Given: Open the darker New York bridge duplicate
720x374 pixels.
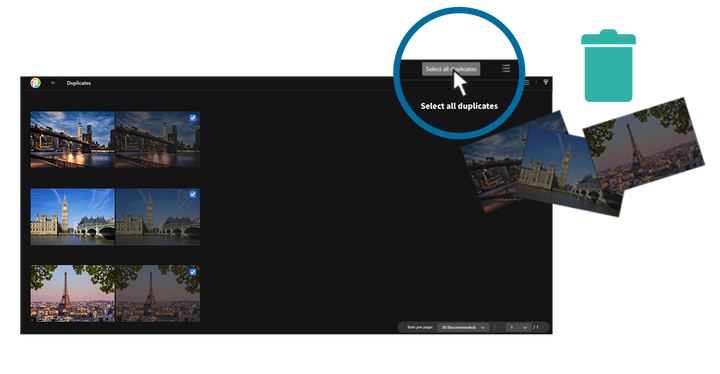Looking at the screenshot, I should click(158, 139).
